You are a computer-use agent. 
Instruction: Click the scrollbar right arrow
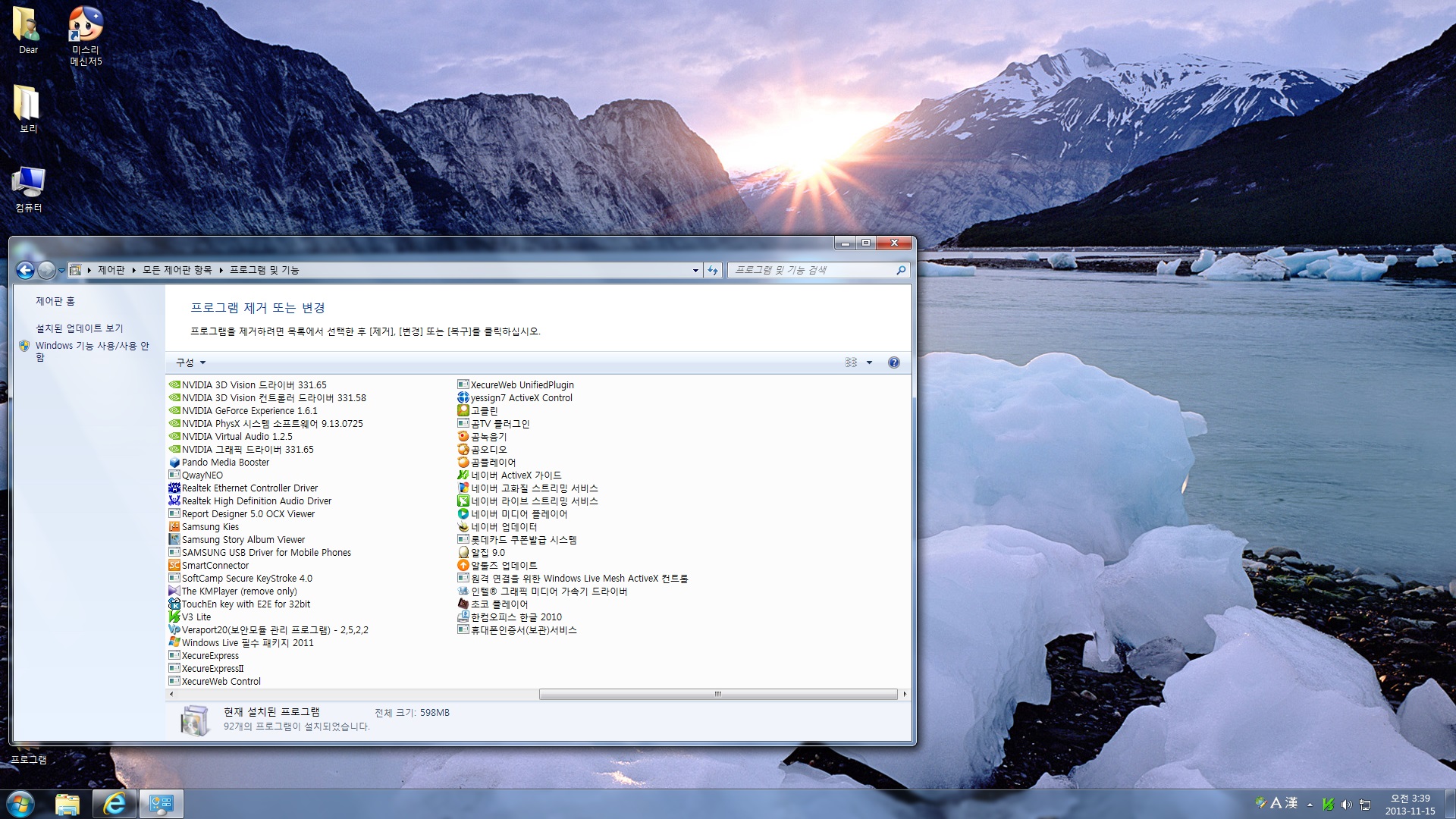coord(905,694)
